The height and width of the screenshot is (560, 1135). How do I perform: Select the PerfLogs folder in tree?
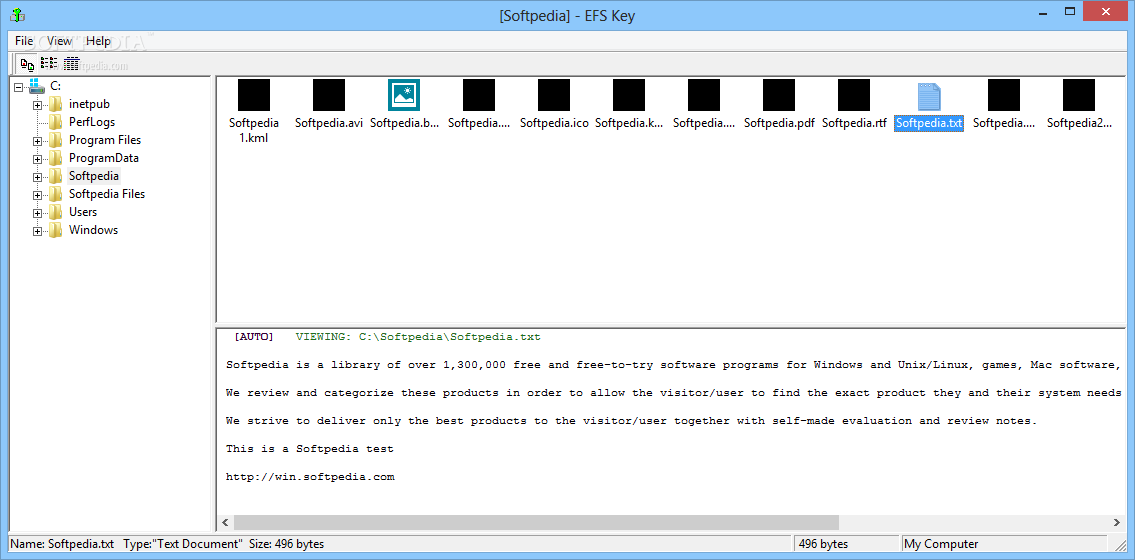(x=92, y=122)
